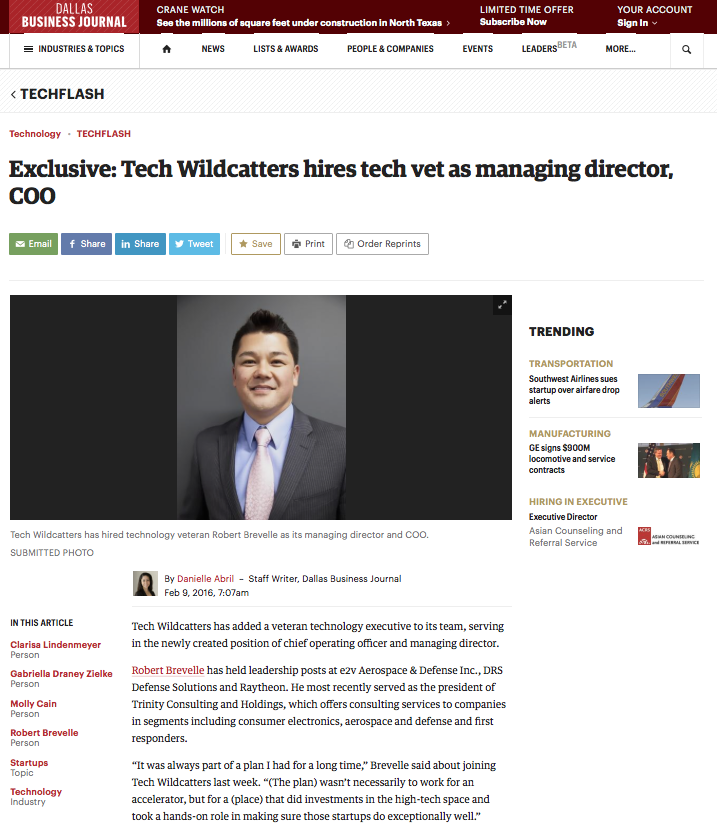Go to the home icon in navigation
The image size is (717, 825).
[x=167, y=49]
